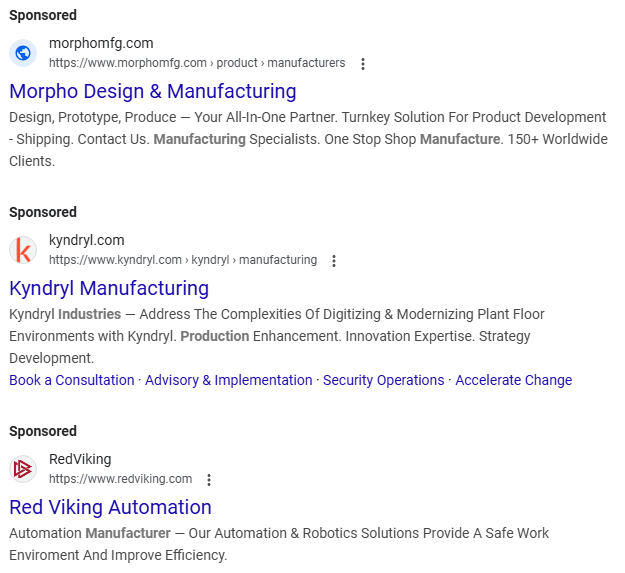Click the morphomfg.com product manufacturers URL
This screenshot has width=625, height=573.
click(x=197, y=63)
